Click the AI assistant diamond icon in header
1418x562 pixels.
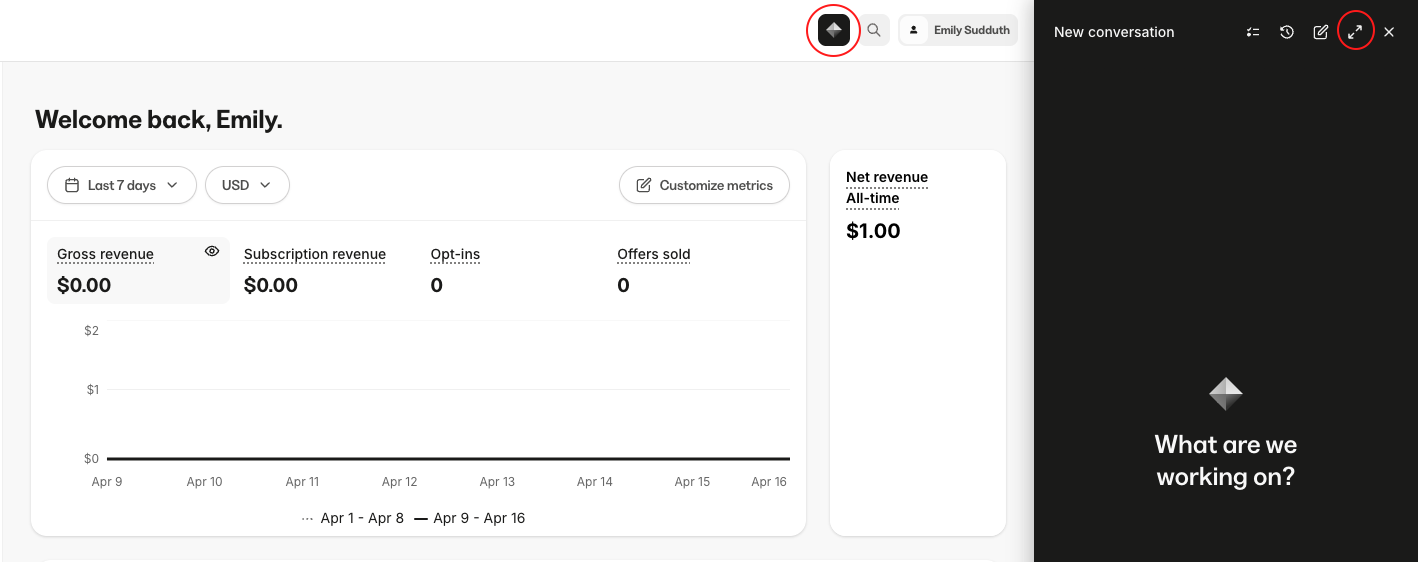coord(833,31)
